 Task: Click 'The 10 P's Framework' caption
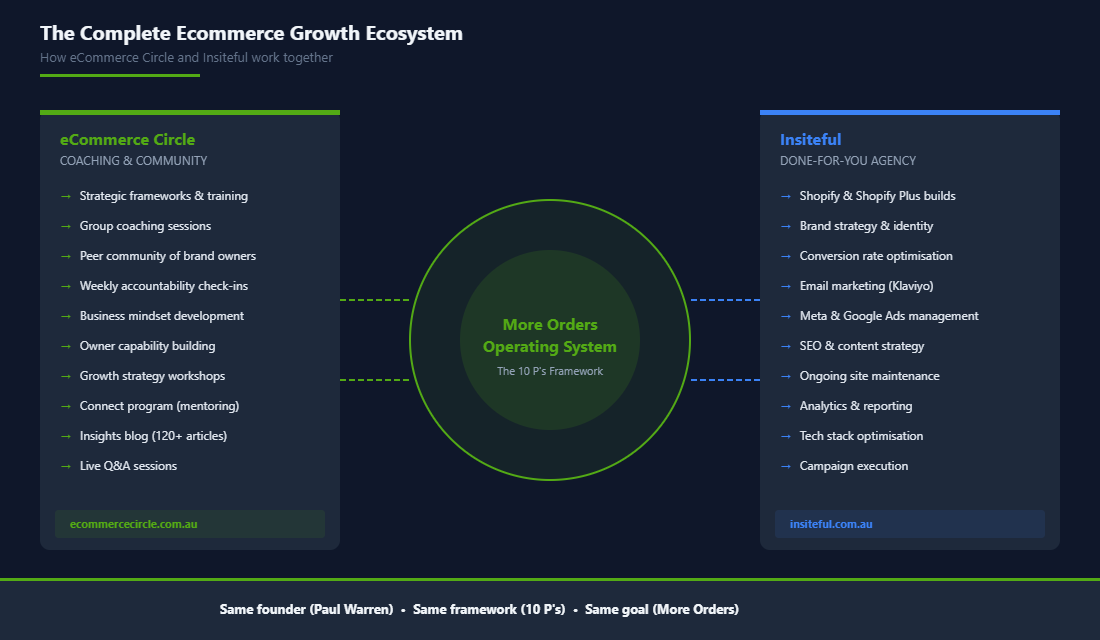(550, 371)
